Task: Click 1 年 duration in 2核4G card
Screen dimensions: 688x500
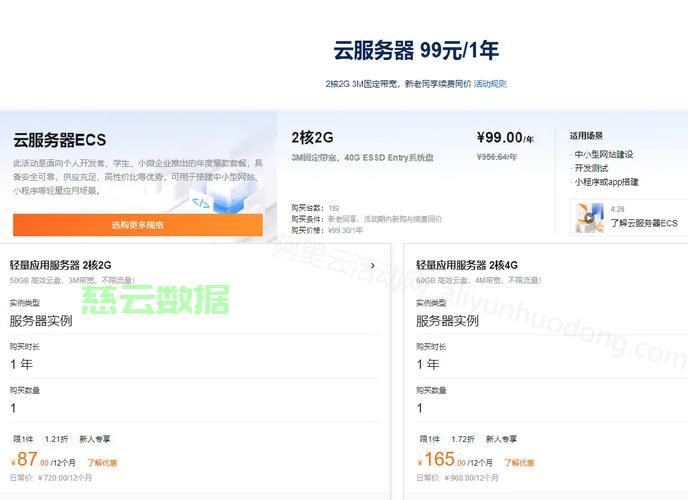Action: coord(428,364)
